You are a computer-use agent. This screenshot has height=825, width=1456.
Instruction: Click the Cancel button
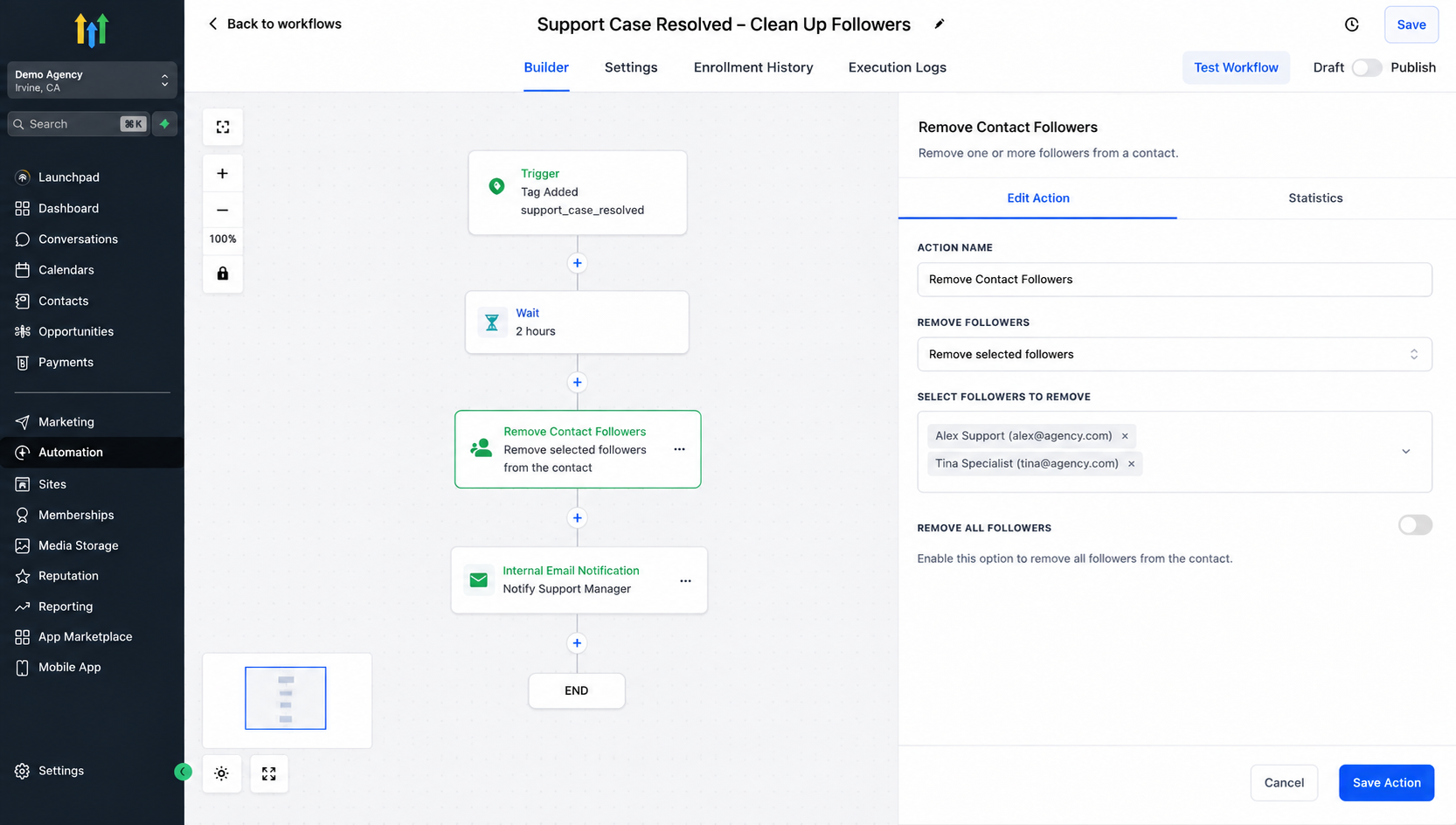[1284, 783]
